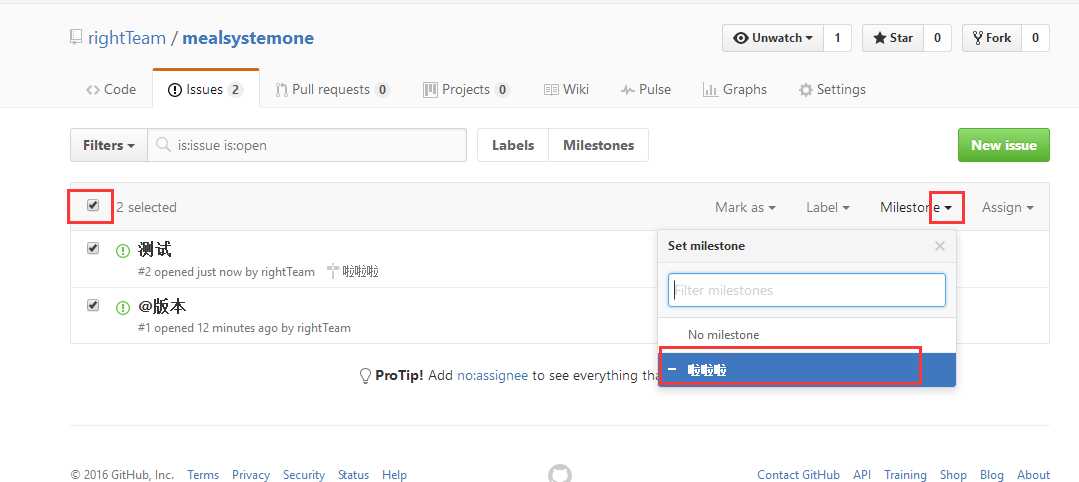Click the Filter milestones input field

(x=806, y=291)
